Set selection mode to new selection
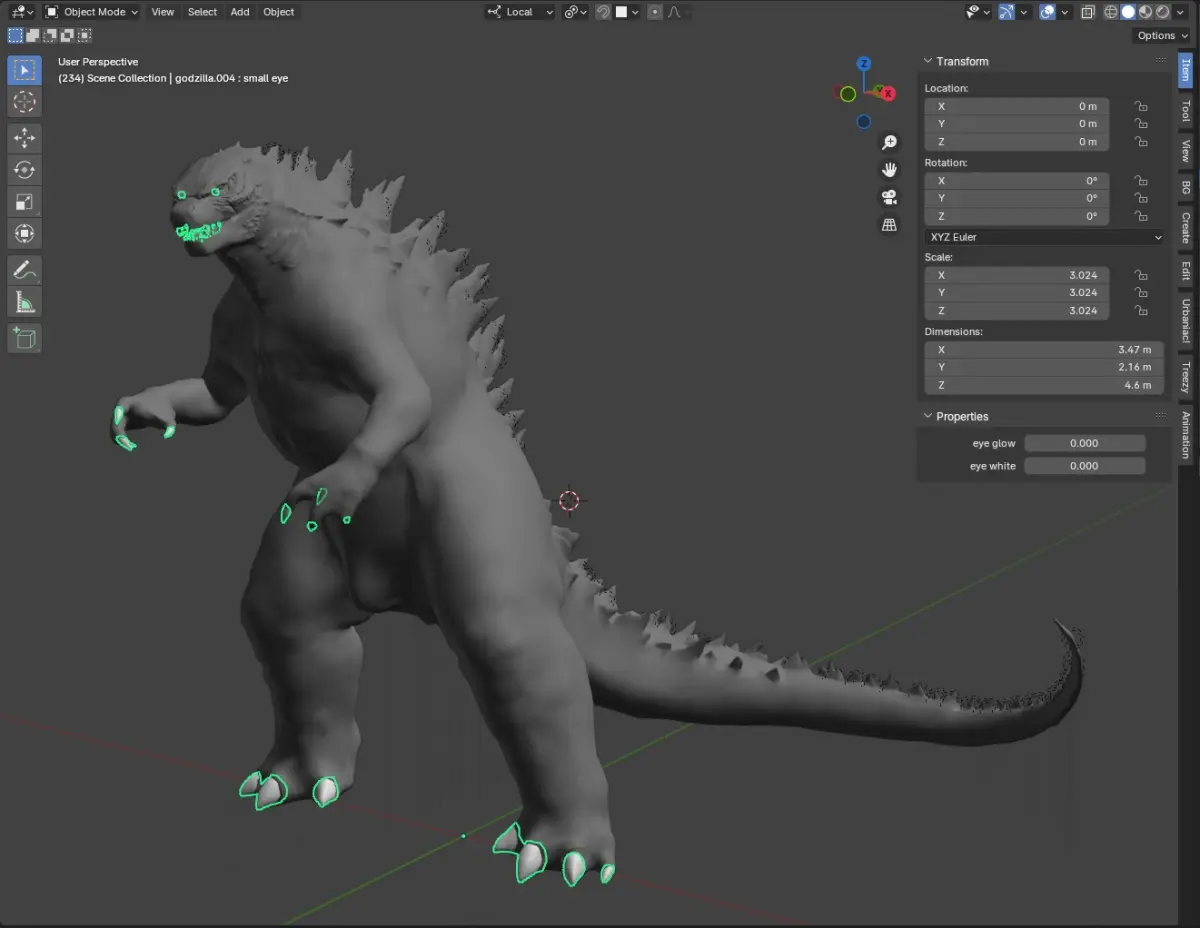Viewport: 1200px width, 928px height. point(15,35)
